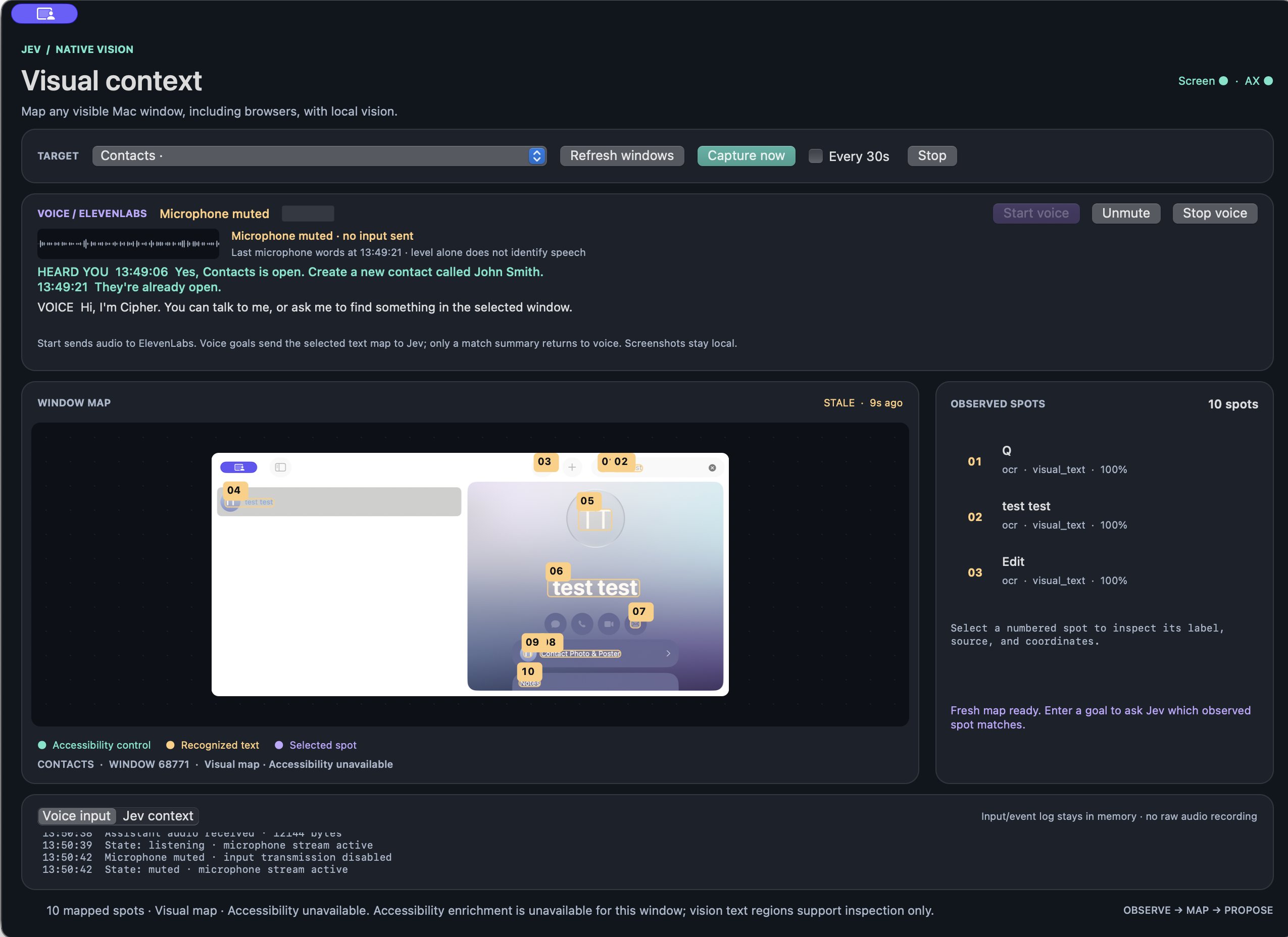1288x937 pixels.
Task: Click the 10 spots count label
Action: click(x=1233, y=404)
